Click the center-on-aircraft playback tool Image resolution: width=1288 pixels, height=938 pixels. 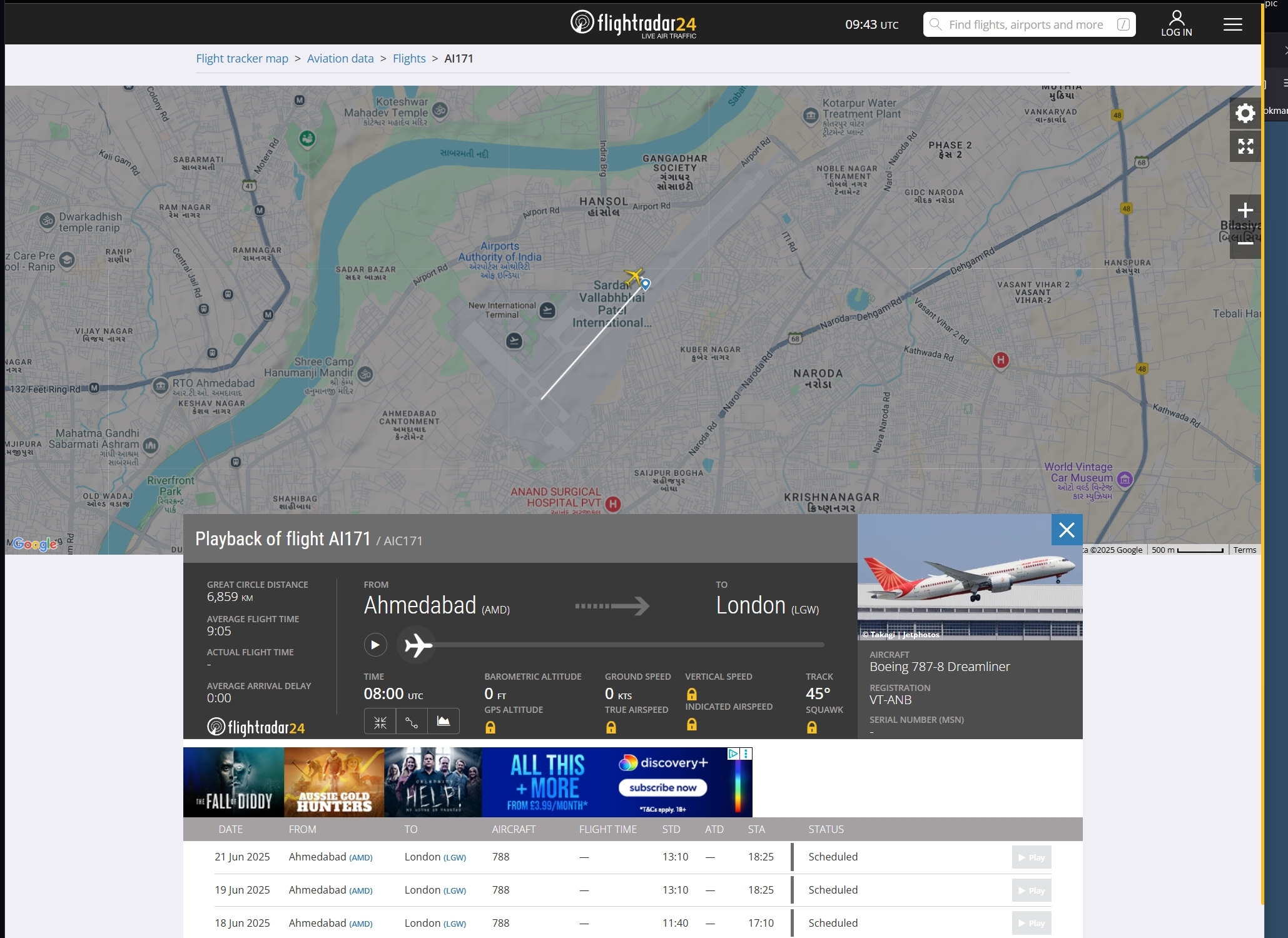(380, 722)
